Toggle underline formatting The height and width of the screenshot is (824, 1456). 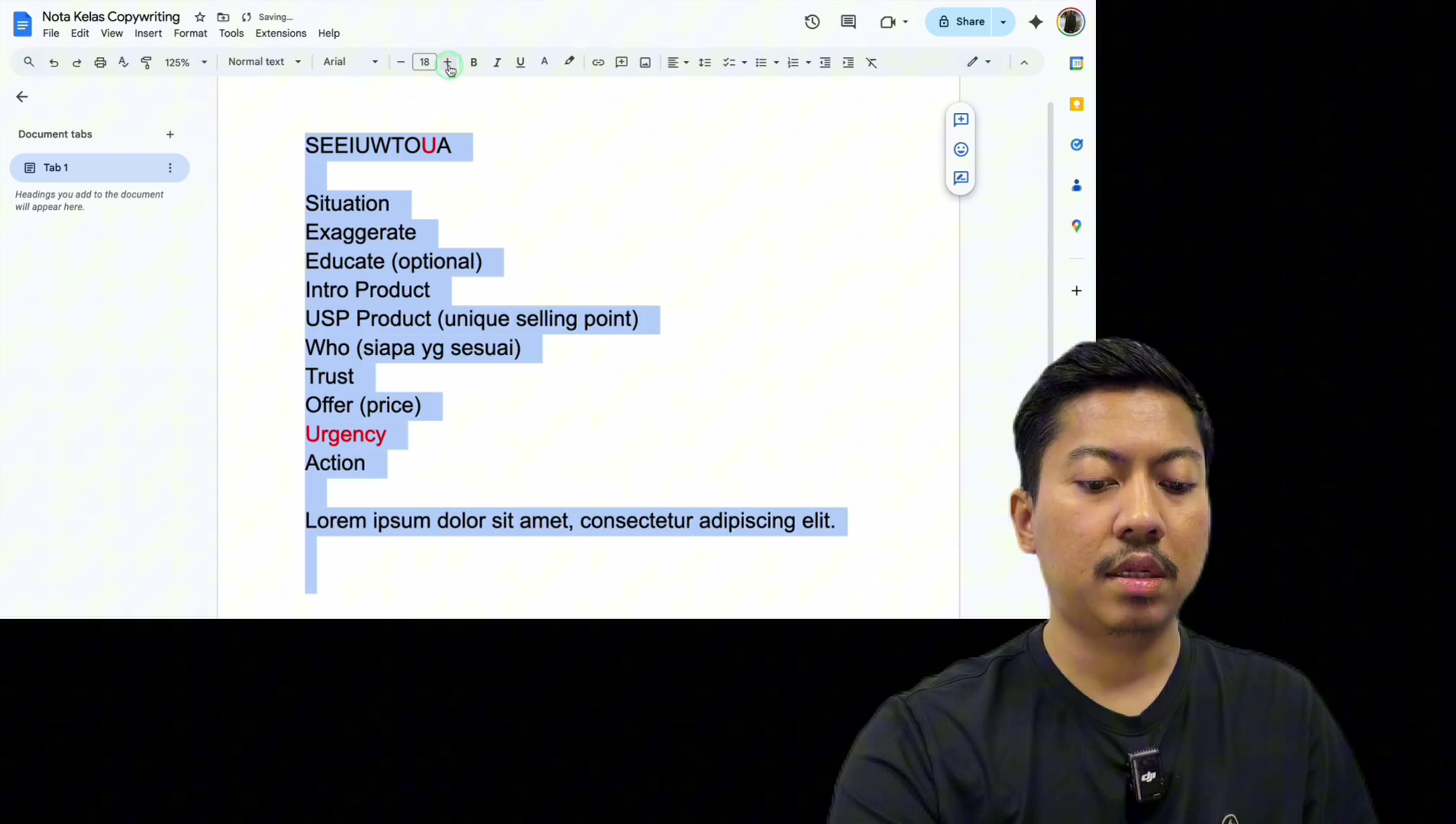click(520, 63)
